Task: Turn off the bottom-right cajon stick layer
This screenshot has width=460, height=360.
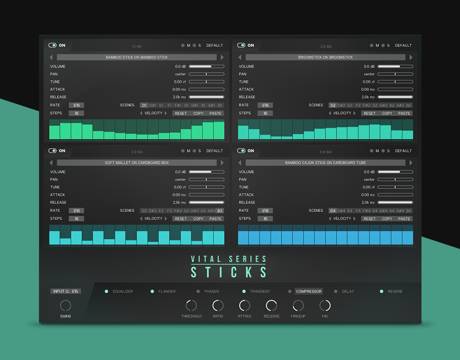Action: [x=241, y=151]
